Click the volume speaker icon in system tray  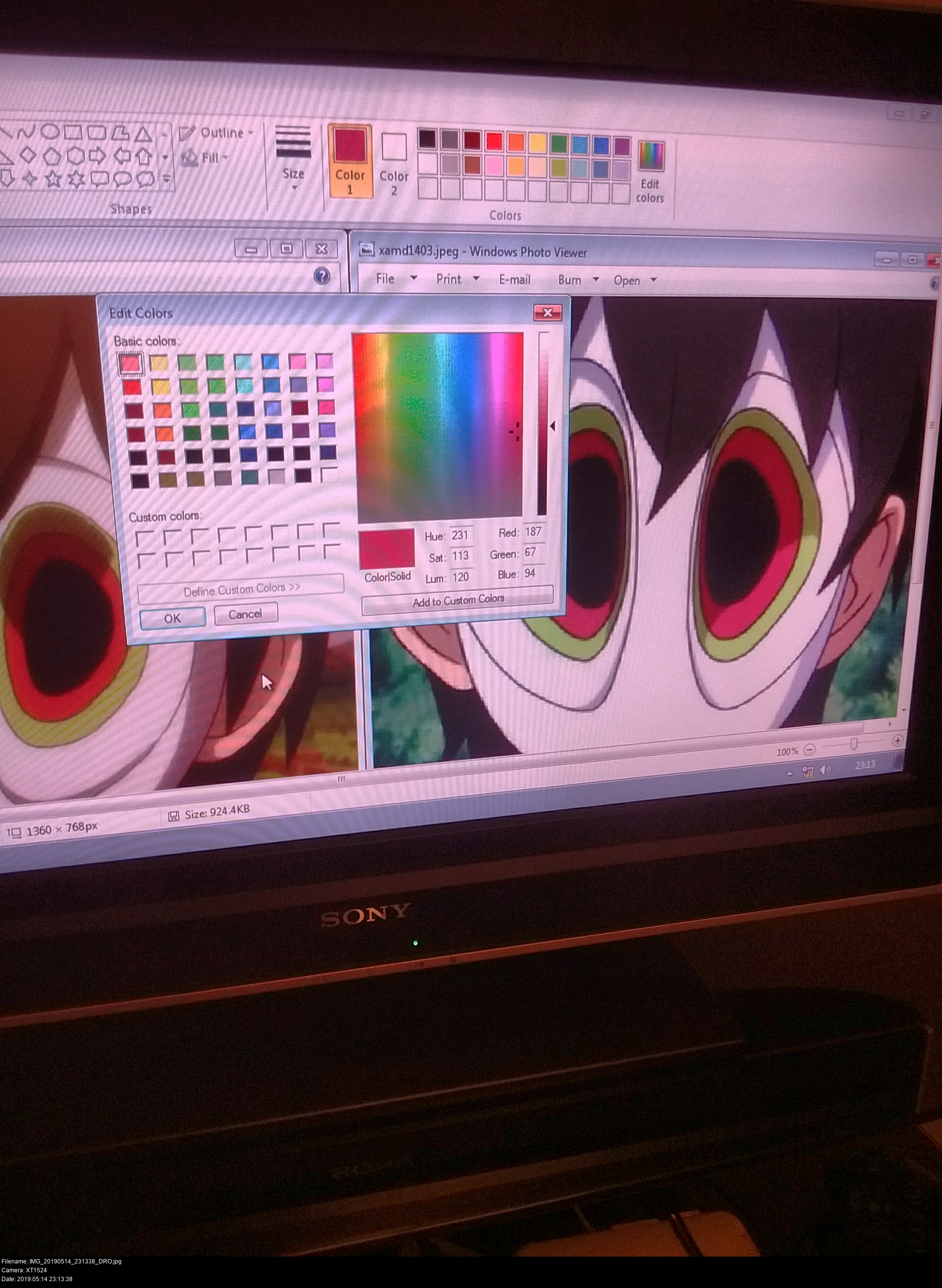[825, 770]
